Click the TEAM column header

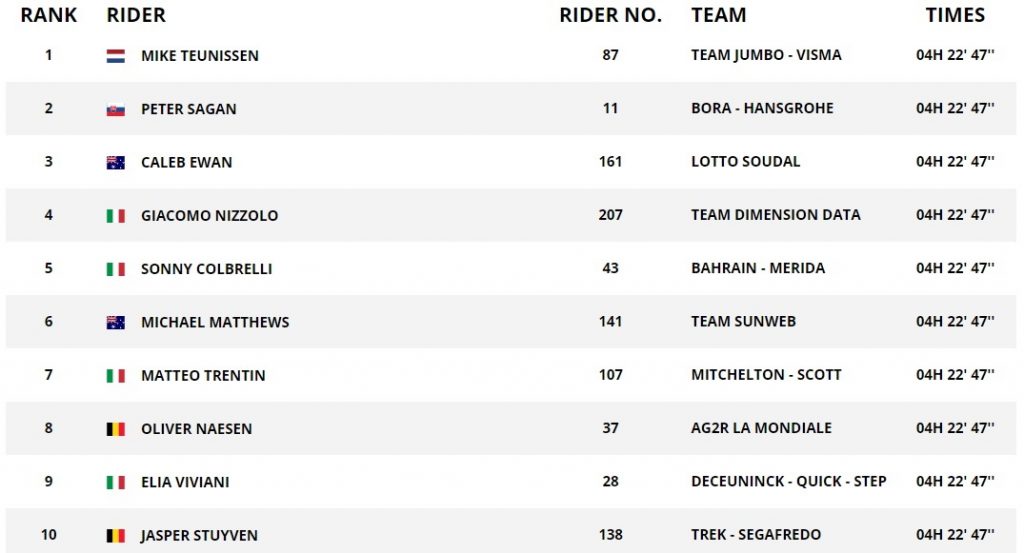(718, 15)
